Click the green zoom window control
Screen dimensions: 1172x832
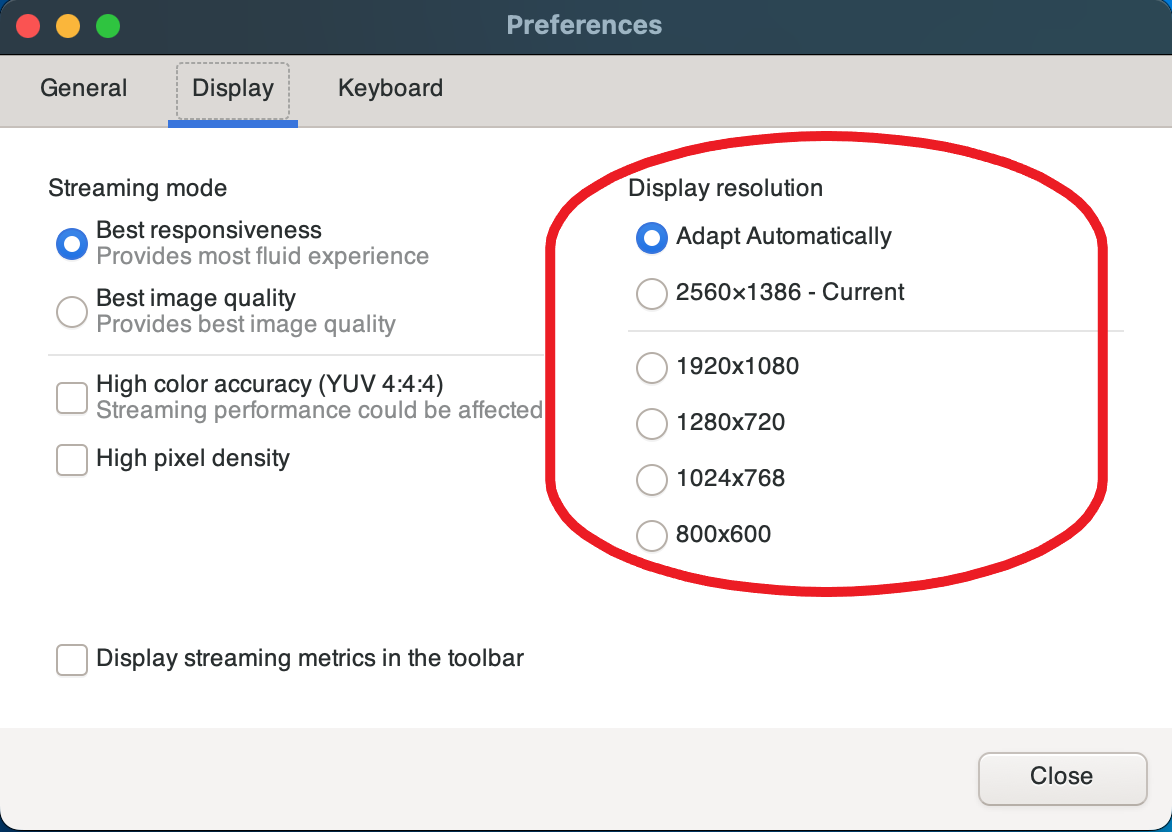click(x=108, y=26)
